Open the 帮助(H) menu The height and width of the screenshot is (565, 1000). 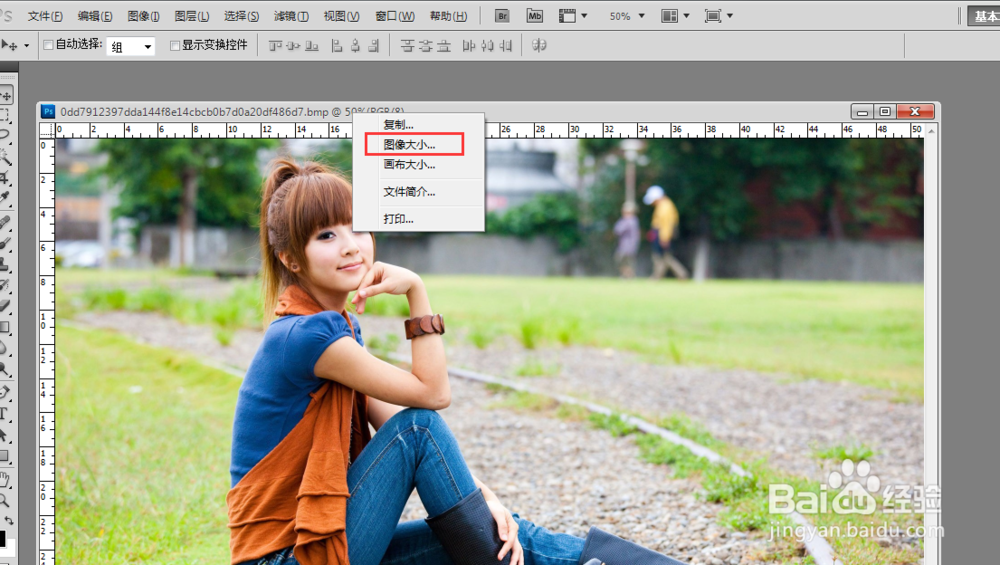click(x=448, y=16)
